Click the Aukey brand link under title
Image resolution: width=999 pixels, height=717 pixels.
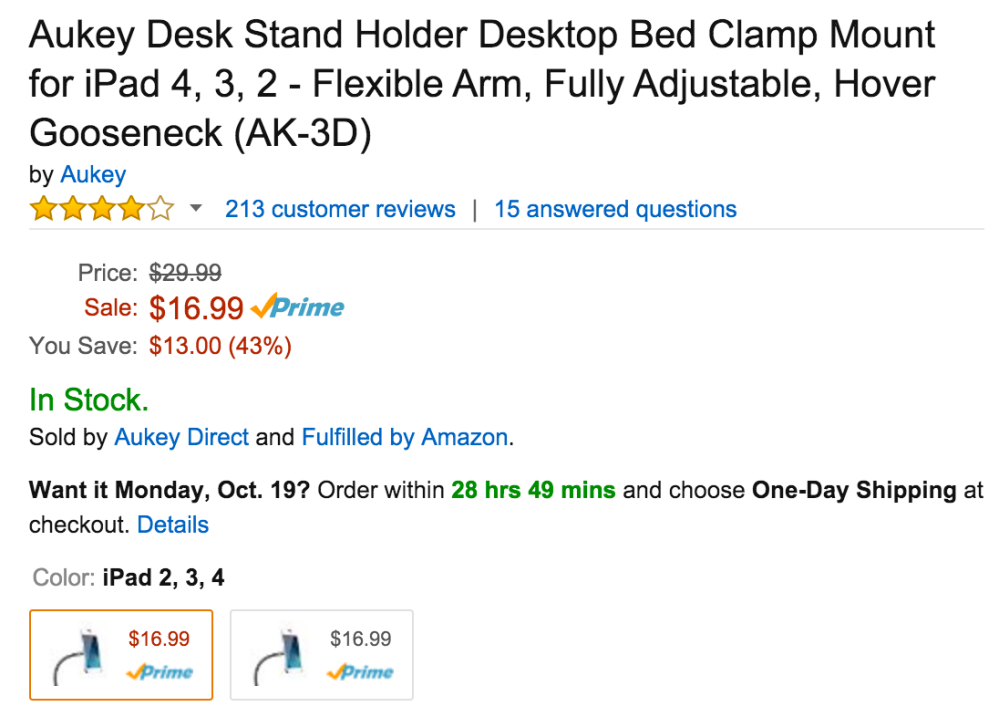93,175
